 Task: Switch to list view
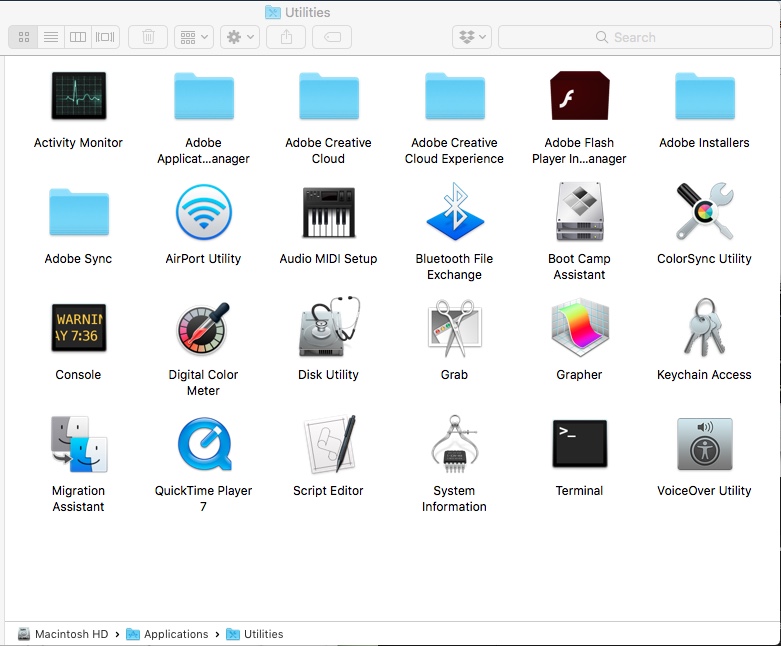tap(51, 37)
